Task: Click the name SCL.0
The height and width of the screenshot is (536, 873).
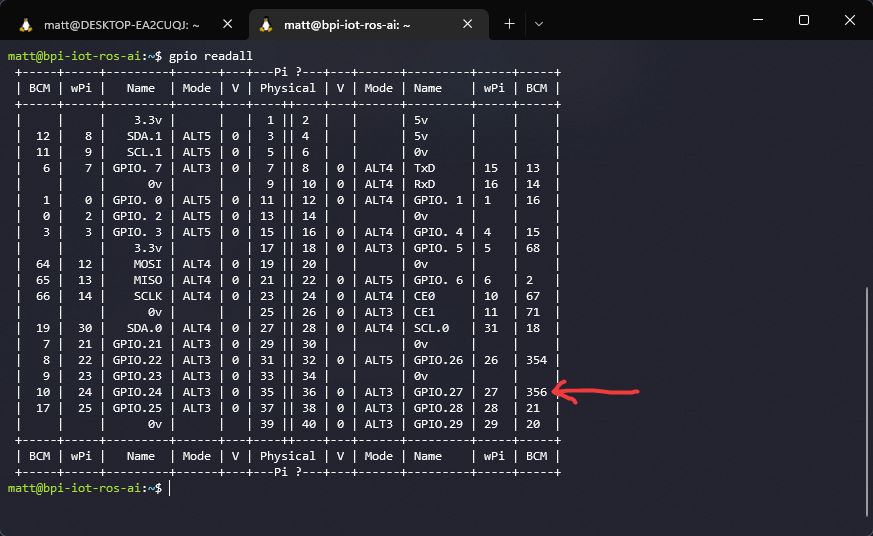Action: click(x=431, y=328)
